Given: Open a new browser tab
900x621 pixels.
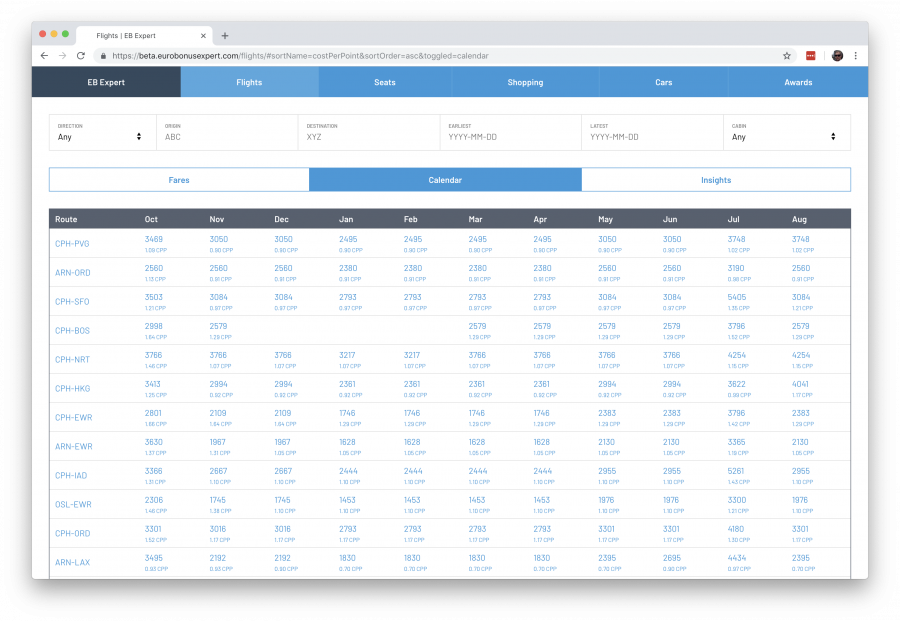Looking at the screenshot, I should point(225,35).
